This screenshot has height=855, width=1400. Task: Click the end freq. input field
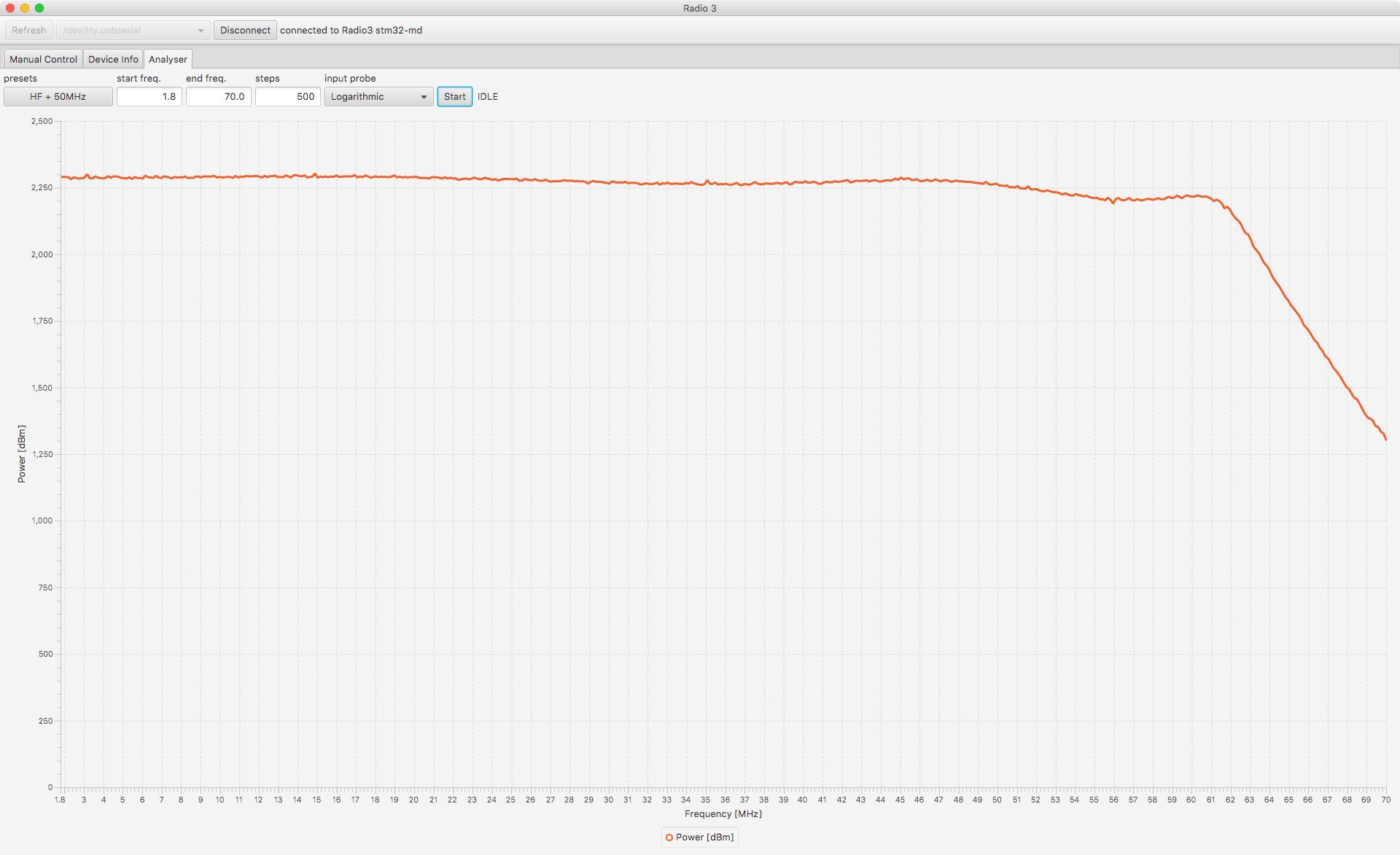(x=218, y=96)
